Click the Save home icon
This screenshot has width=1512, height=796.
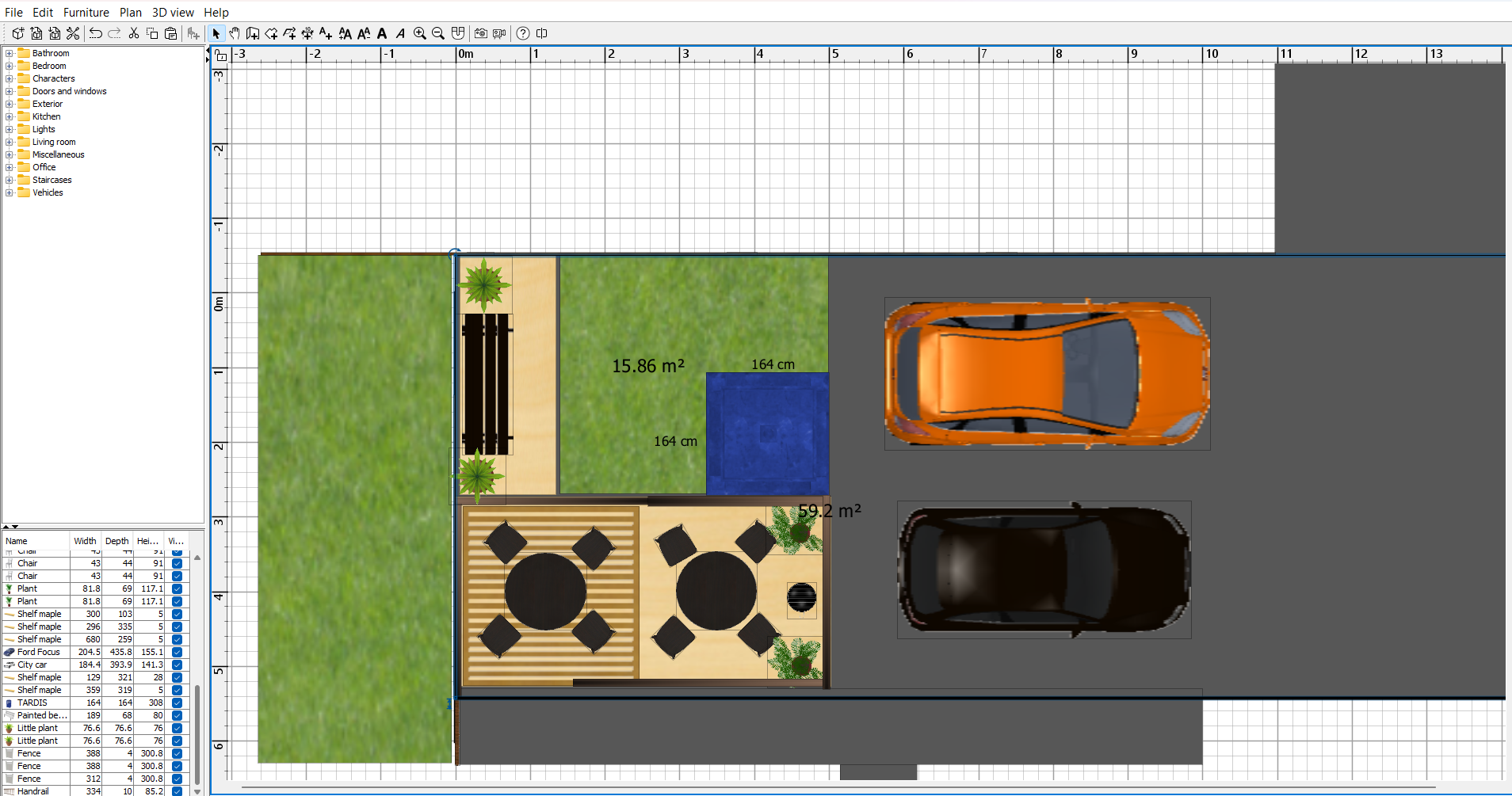(x=55, y=33)
